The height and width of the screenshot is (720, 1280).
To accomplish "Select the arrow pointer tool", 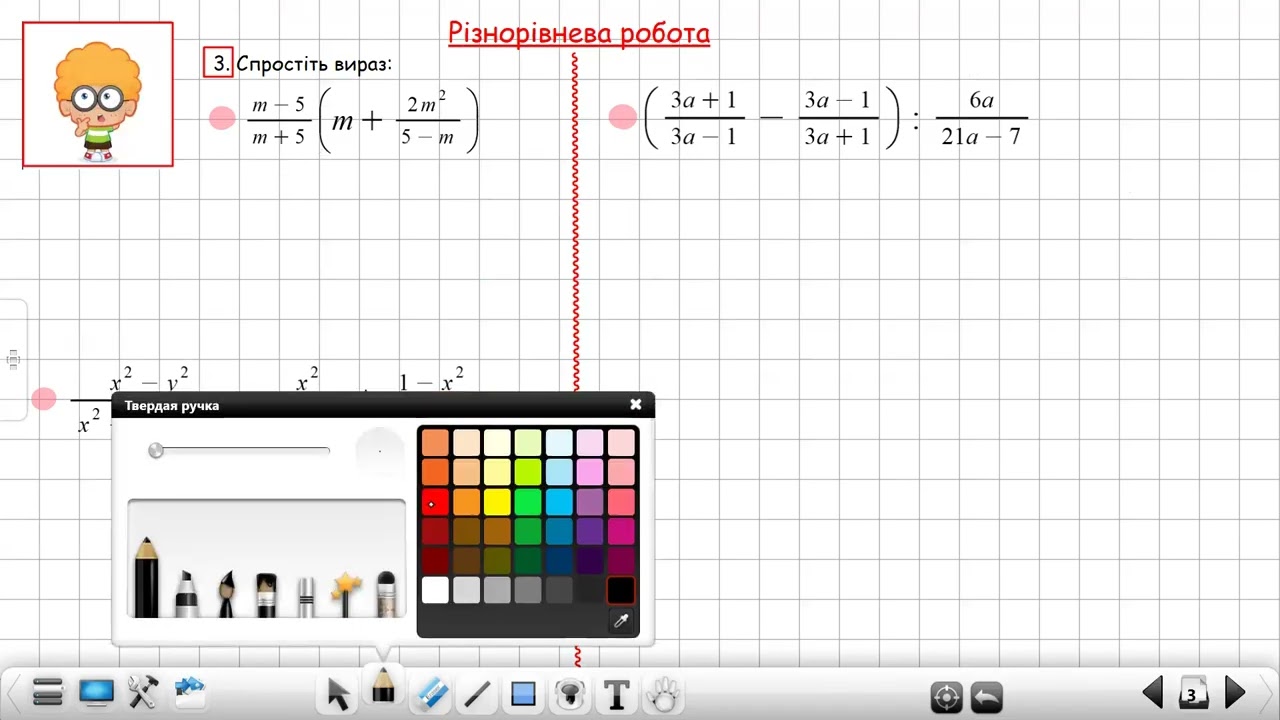I will (339, 692).
